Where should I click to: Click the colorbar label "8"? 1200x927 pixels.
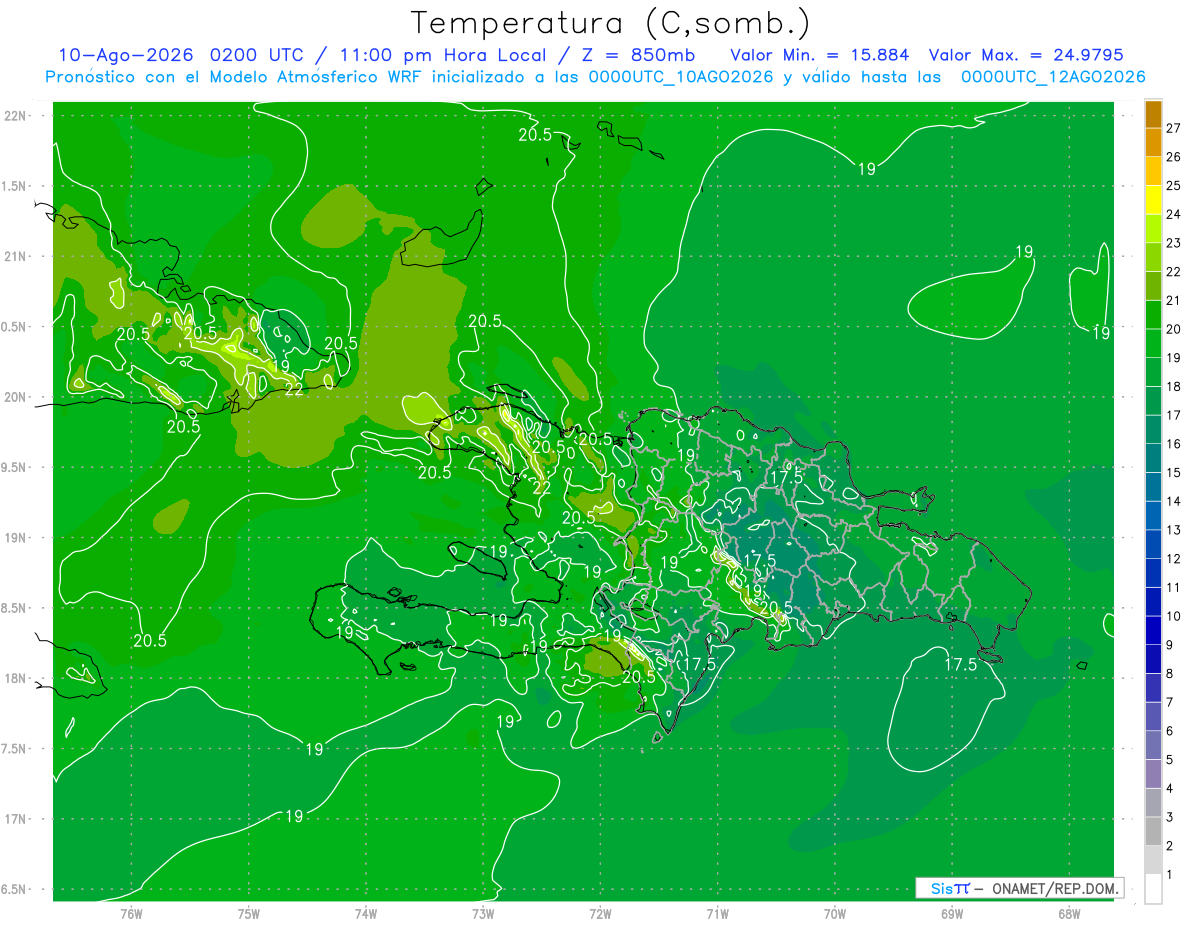1170,674
